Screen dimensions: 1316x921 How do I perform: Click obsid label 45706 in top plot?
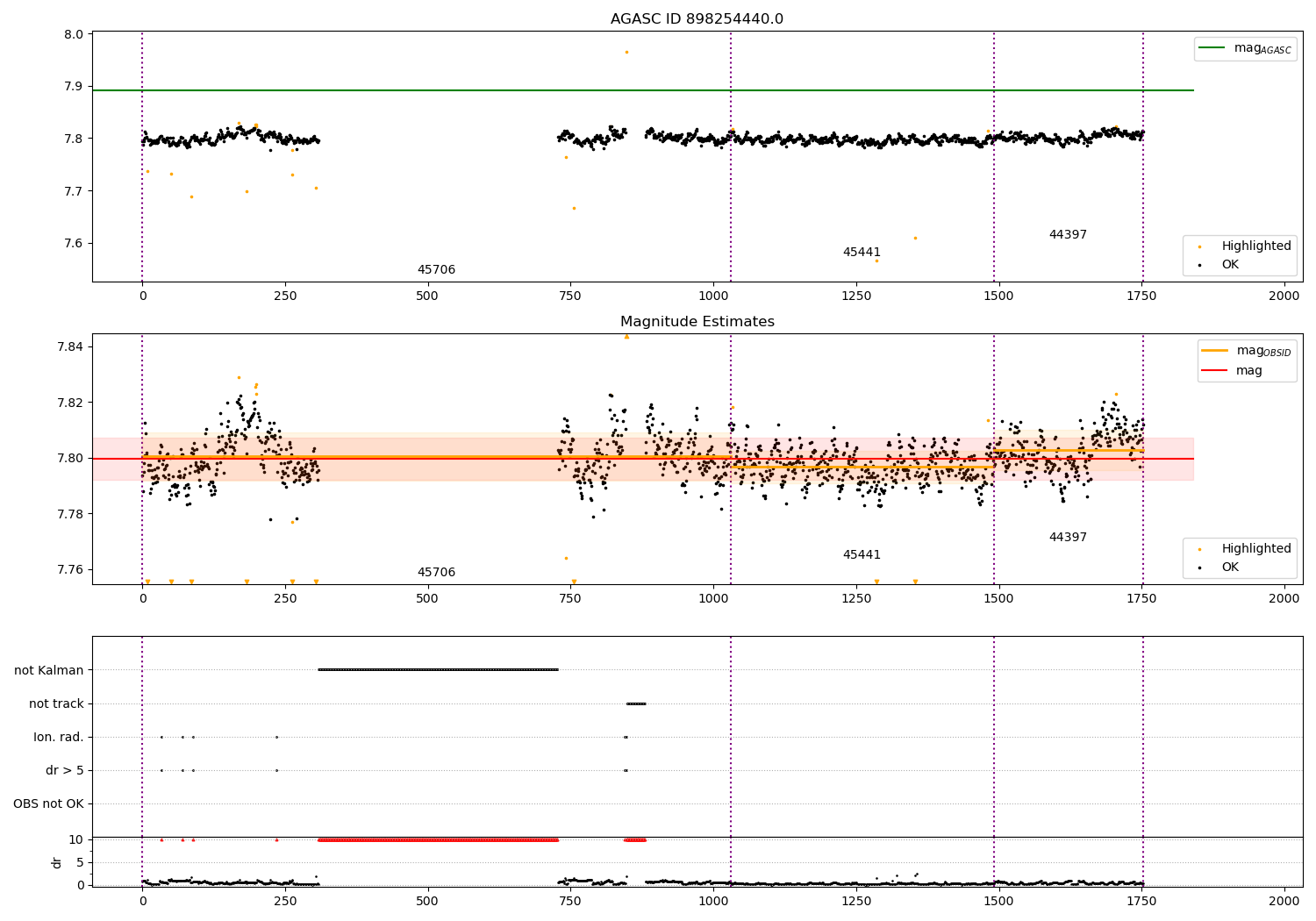[x=436, y=269]
